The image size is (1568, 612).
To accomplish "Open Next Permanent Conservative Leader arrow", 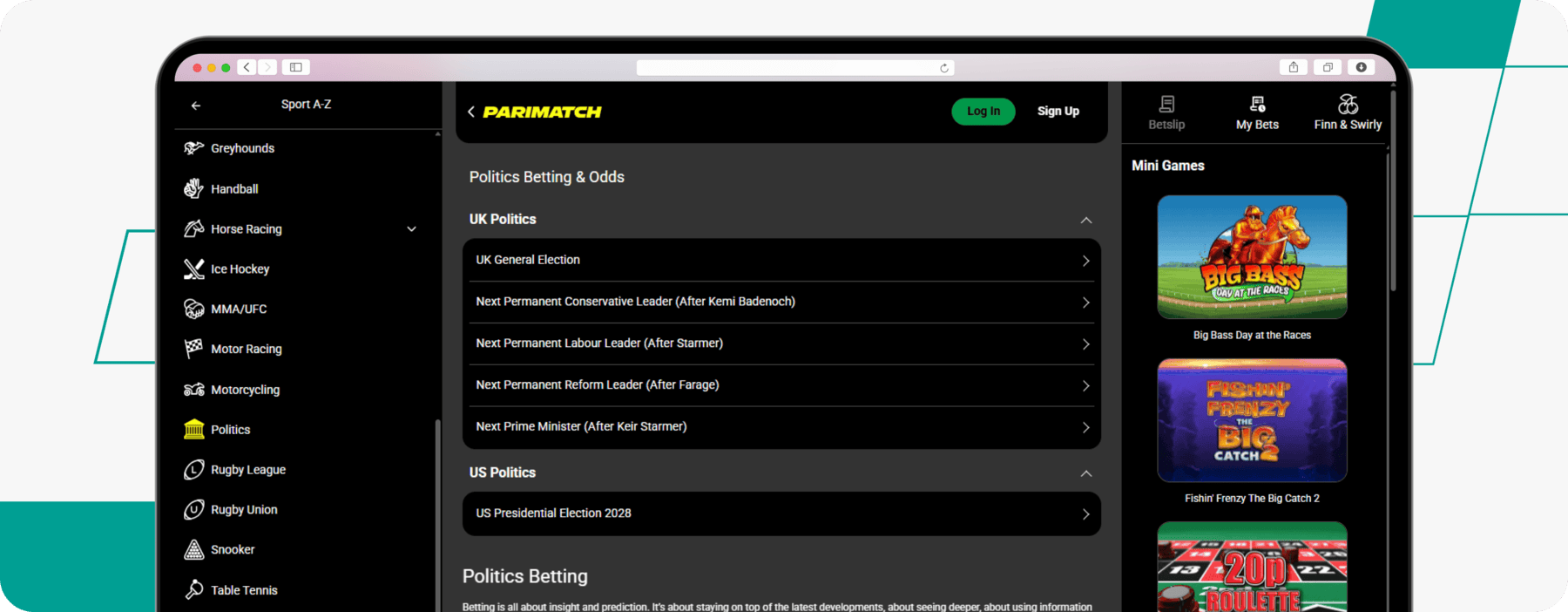I will tap(1086, 303).
